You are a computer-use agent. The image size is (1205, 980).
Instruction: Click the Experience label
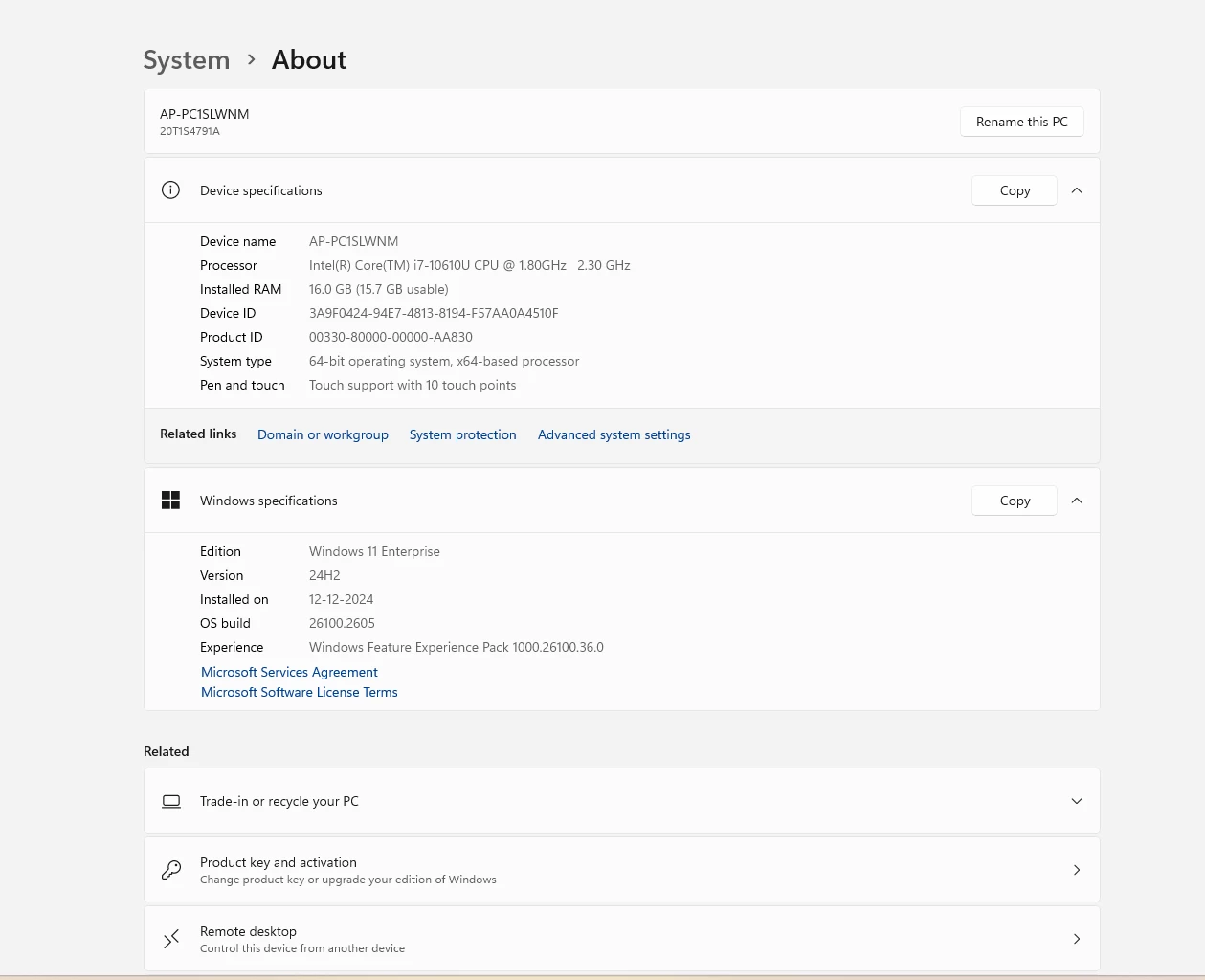pyautogui.click(x=232, y=647)
